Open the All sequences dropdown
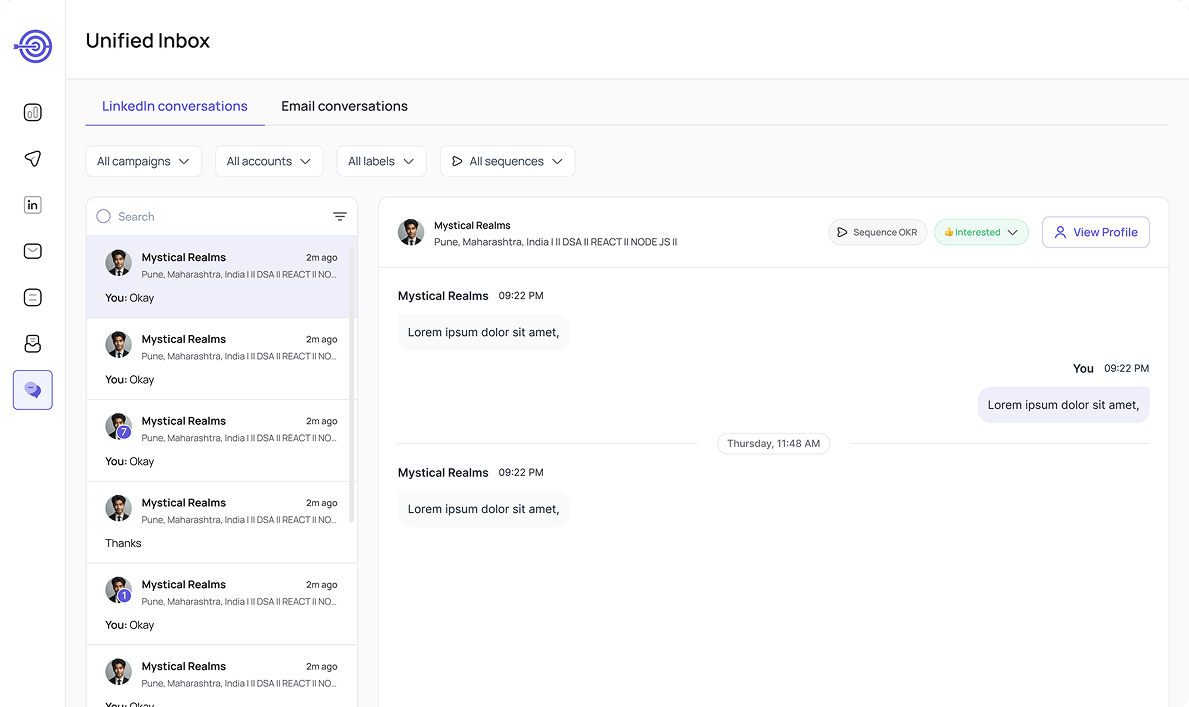Screen dimensions: 1189x707 pos(507,161)
